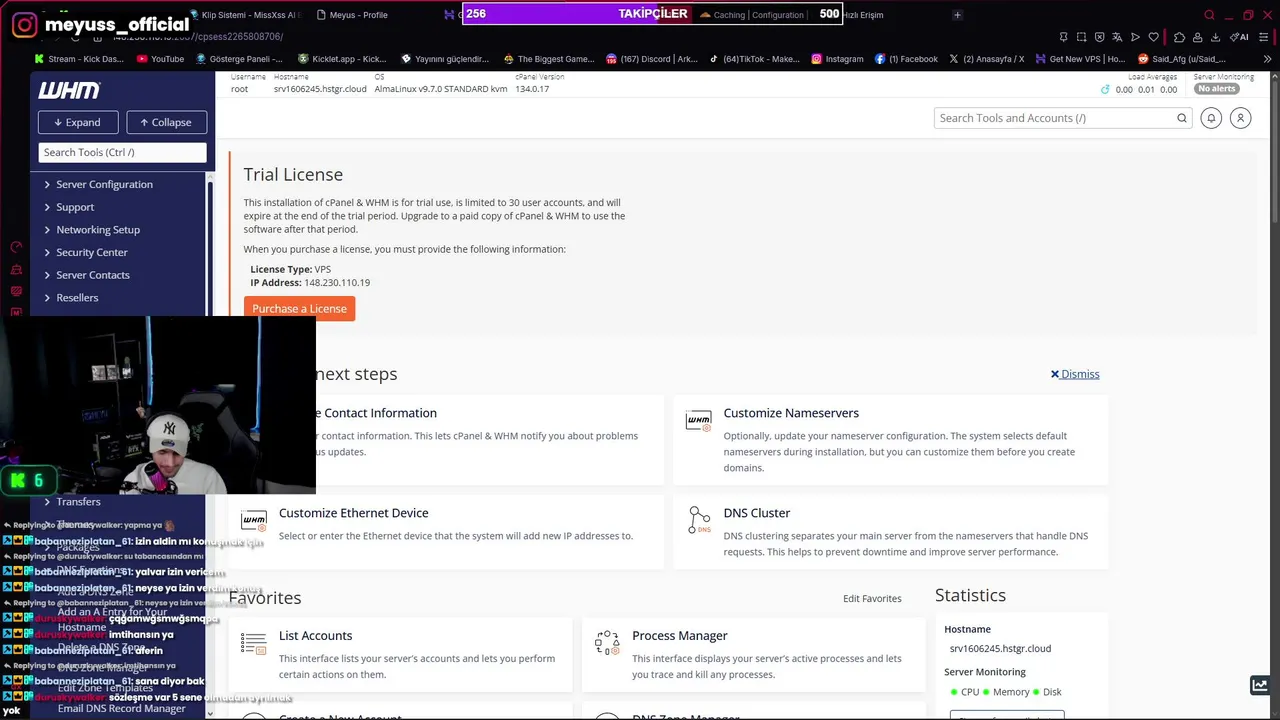Click the No alerts monitoring badge

(1217, 89)
